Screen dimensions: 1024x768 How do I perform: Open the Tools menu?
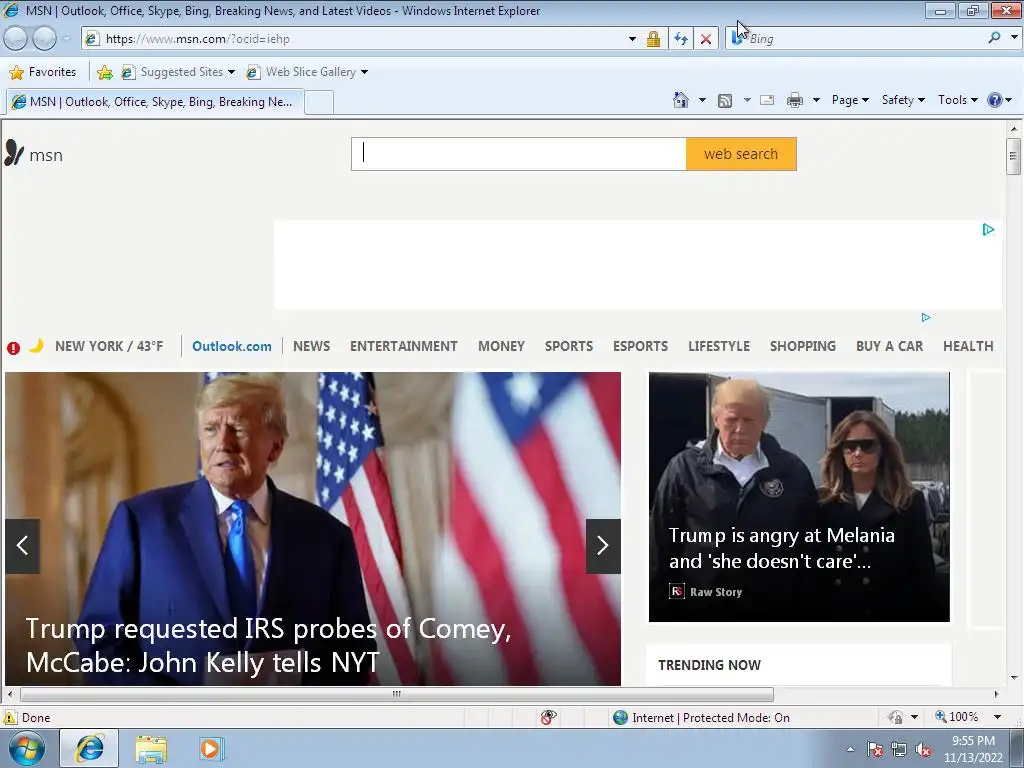[957, 100]
